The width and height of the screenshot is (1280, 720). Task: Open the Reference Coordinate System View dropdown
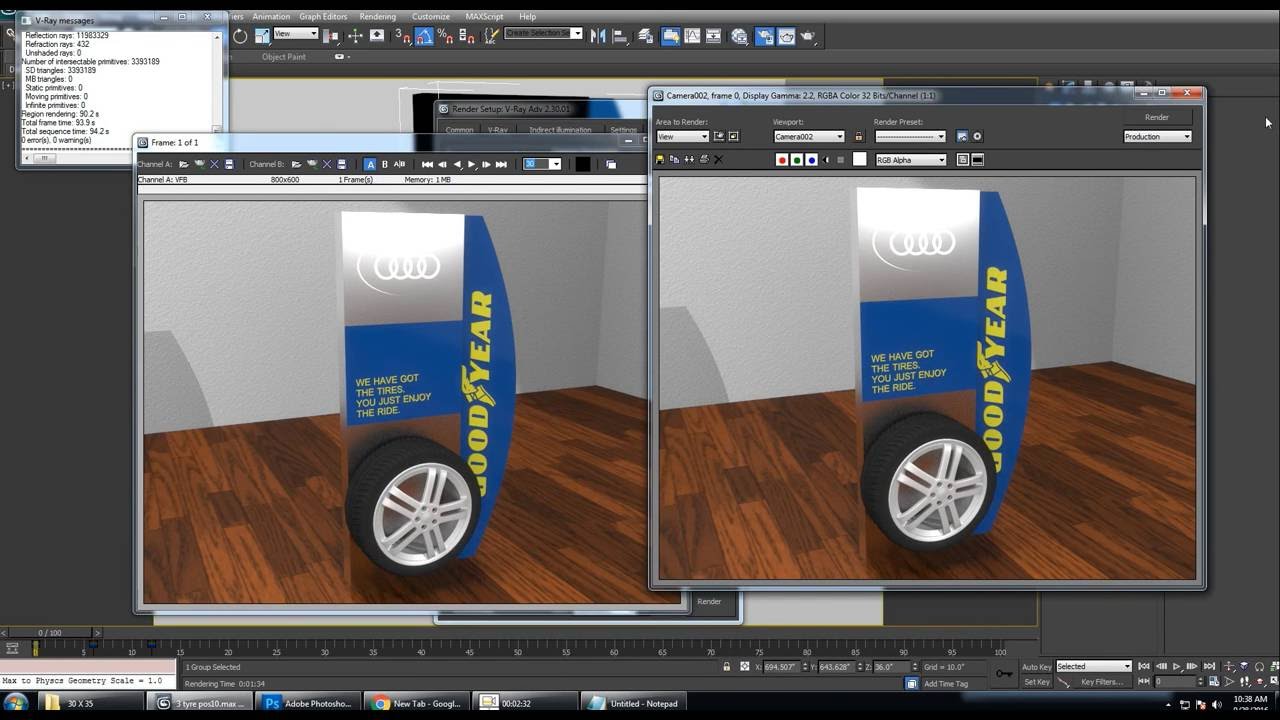pyautogui.click(x=296, y=33)
